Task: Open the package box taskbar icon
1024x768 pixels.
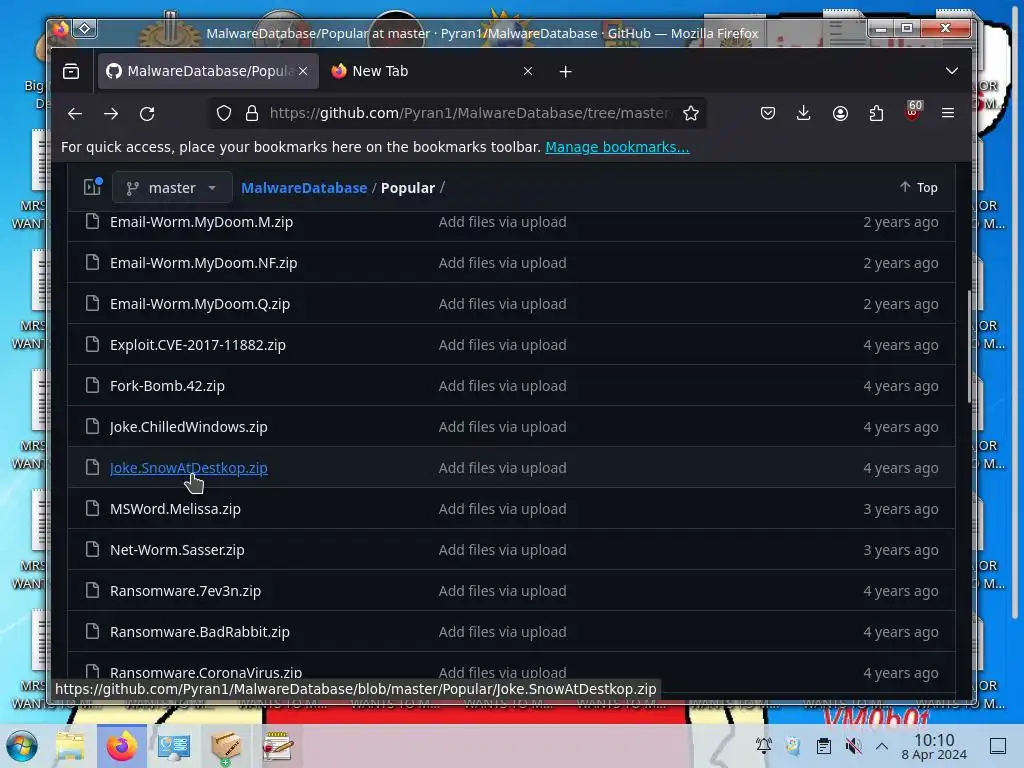Action: pyautogui.click(x=226, y=746)
